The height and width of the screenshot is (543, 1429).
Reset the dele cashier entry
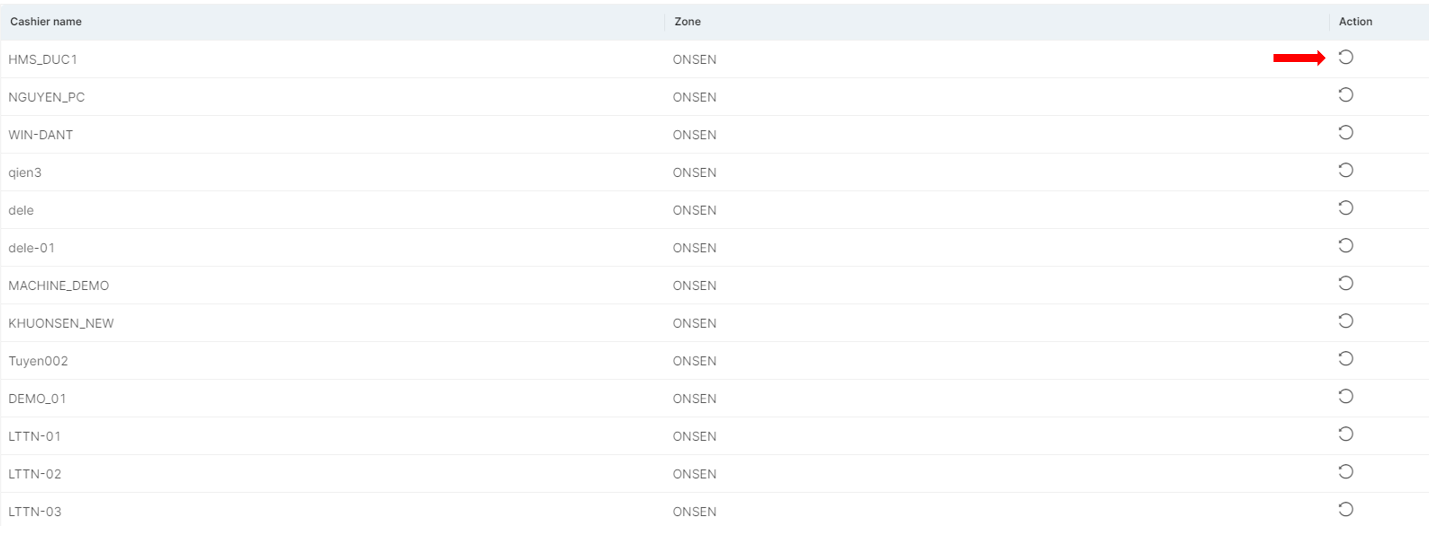pos(1345,208)
